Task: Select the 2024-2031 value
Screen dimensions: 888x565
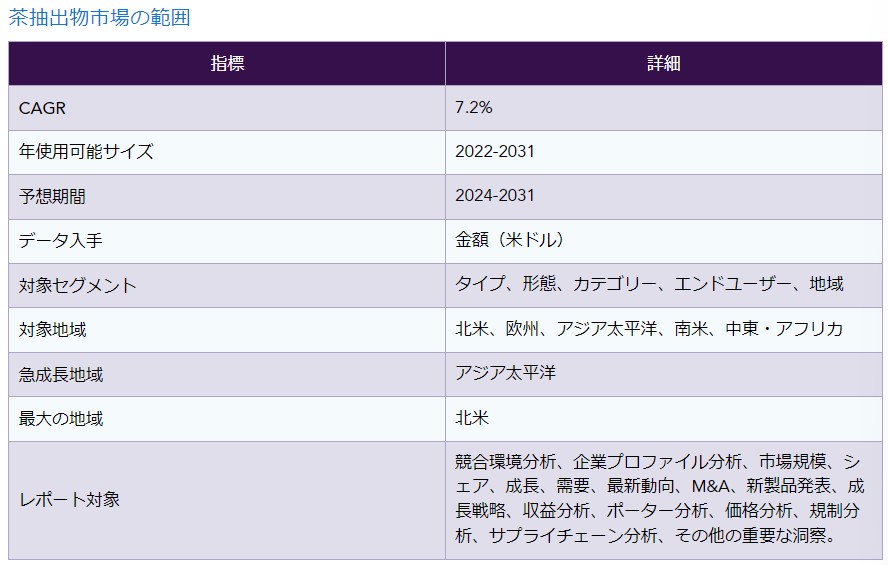Action: (495, 196)
